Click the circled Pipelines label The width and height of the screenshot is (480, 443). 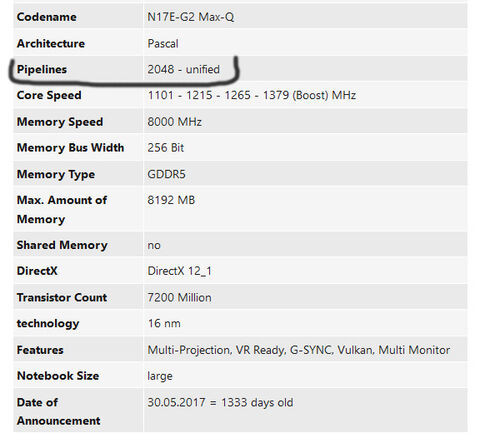click(x=42, y=69)
